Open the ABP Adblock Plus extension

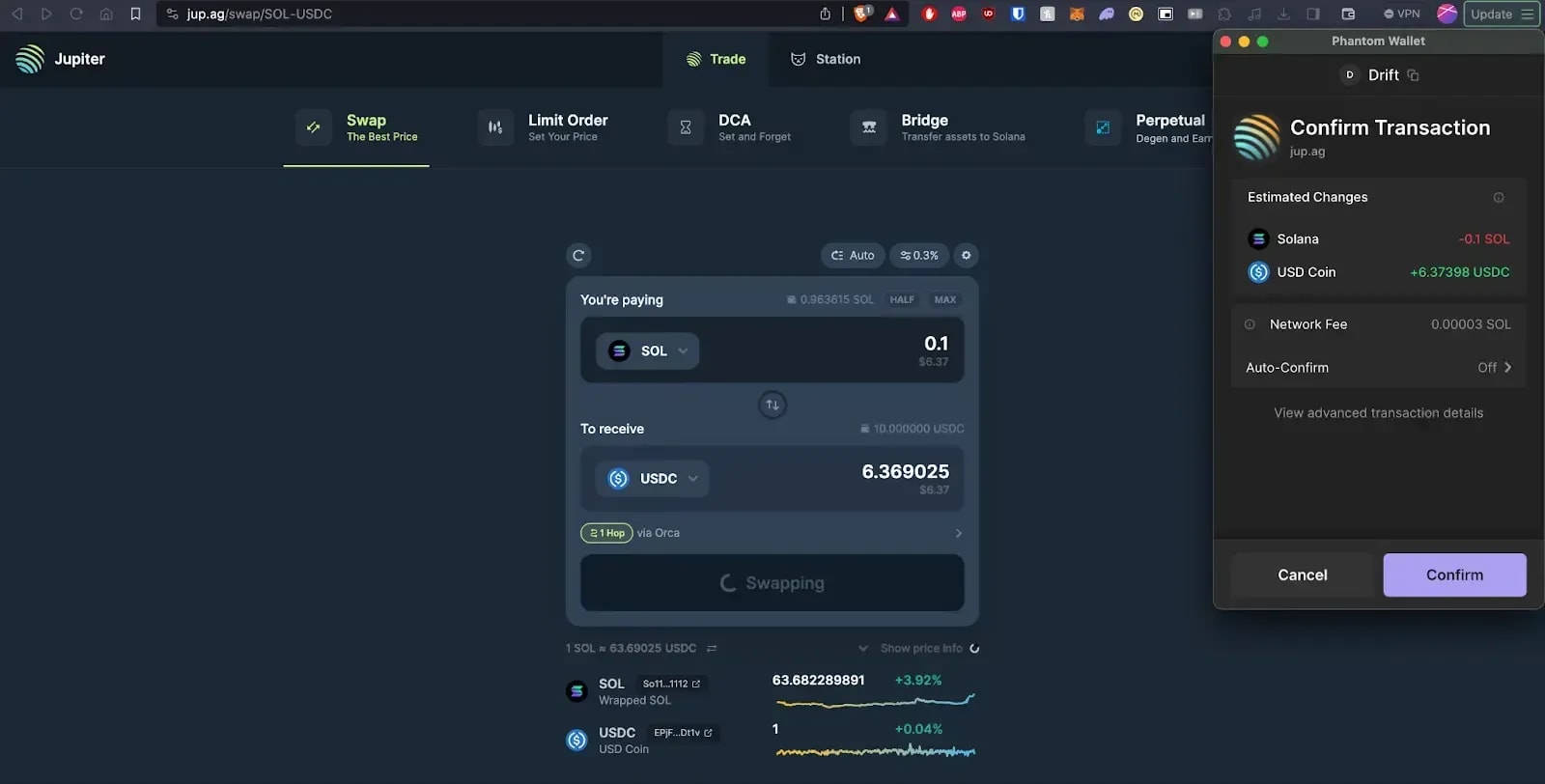pos(959,14)
